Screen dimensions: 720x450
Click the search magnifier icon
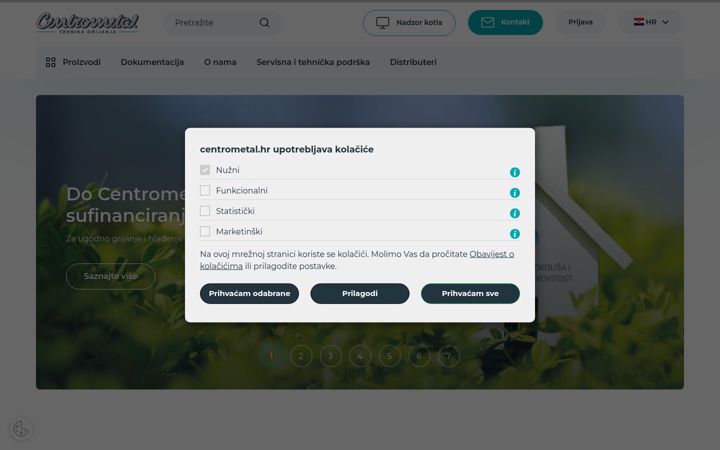pos(264,22)
